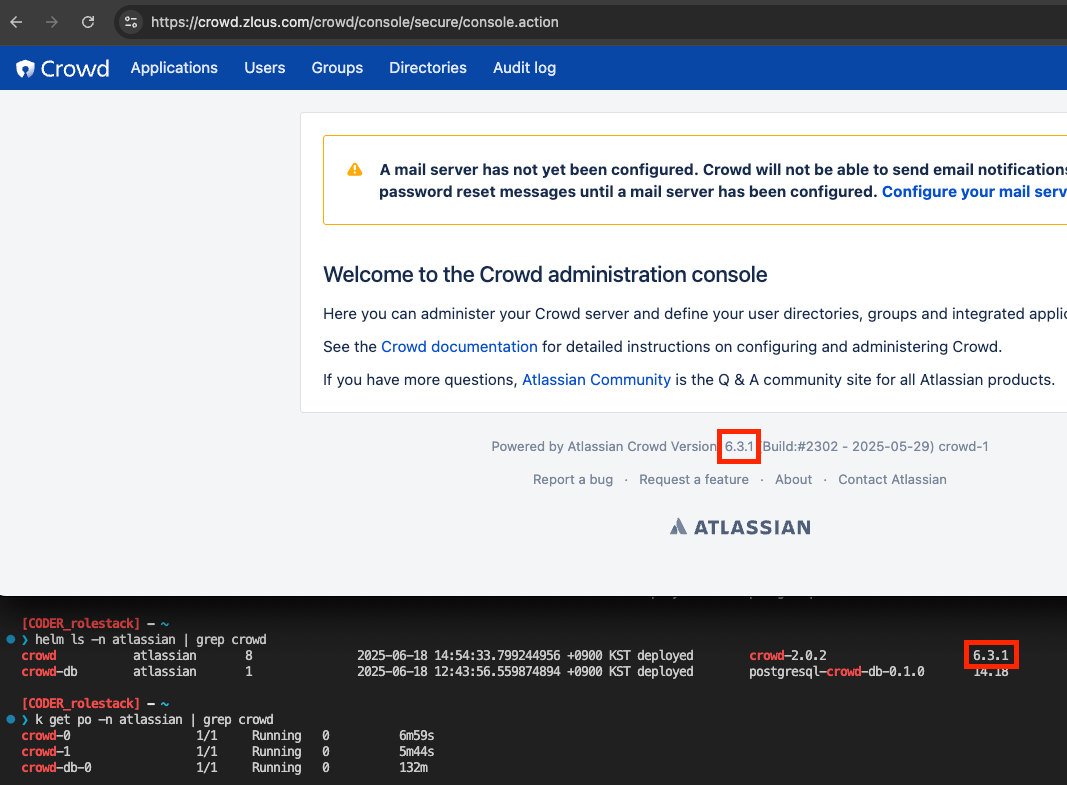Open the Groups menu
Viewport: 1067px width, 785px height.
tap(337, 68)
